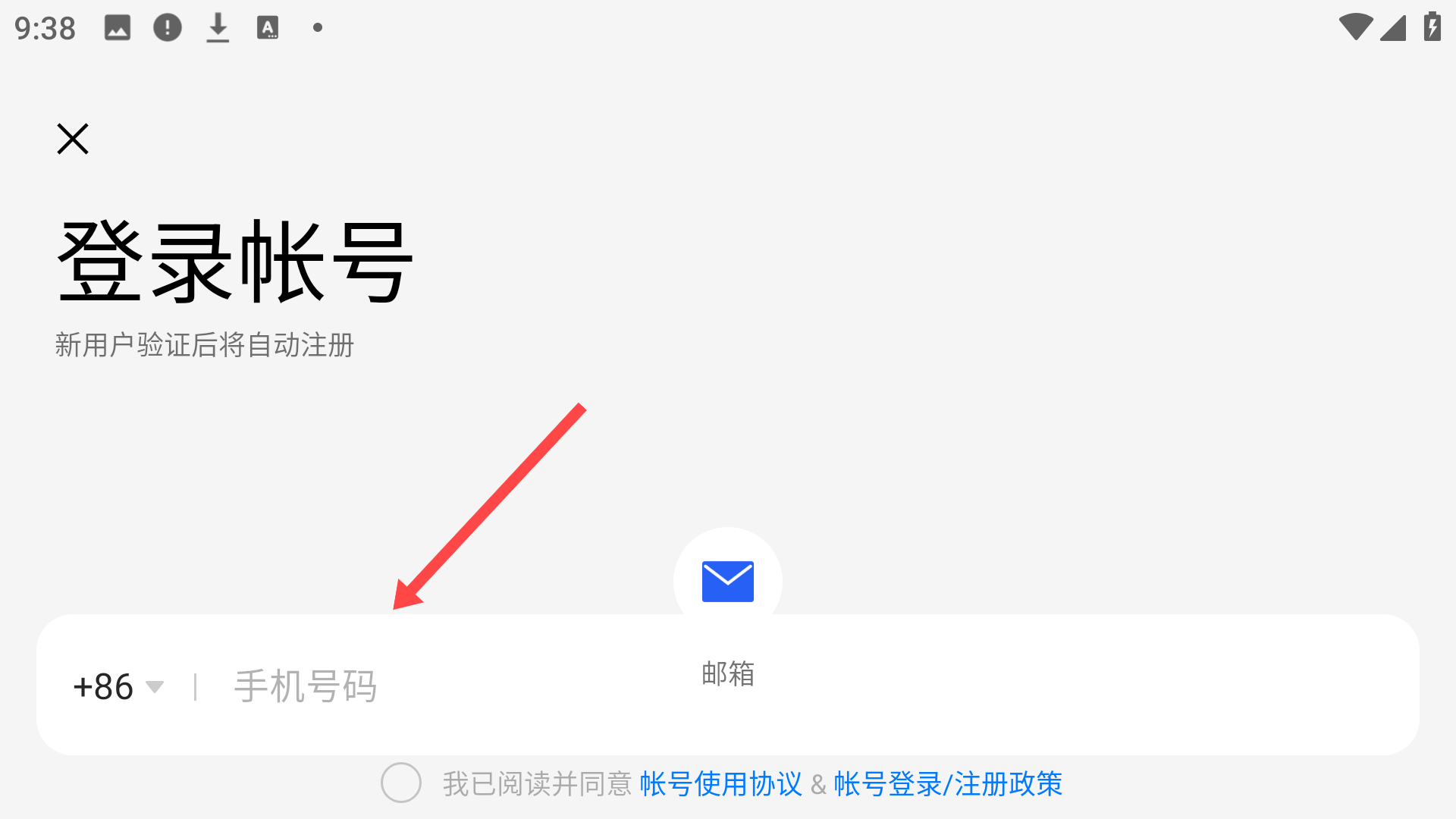Expand the gray triangle beside +86
This screenshot has width=1456, height=819.
click(x=155, y=687)
